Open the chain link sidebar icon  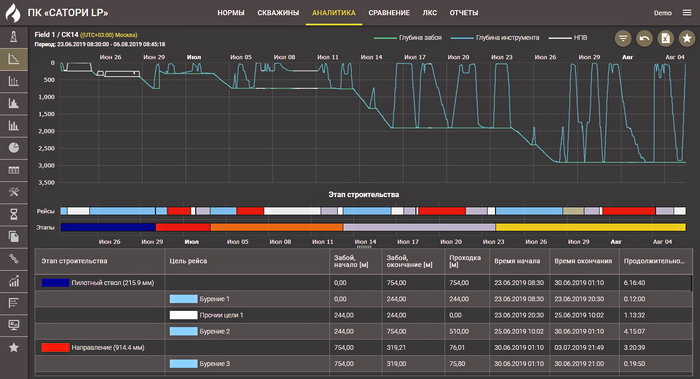click(x=14, y=258)
